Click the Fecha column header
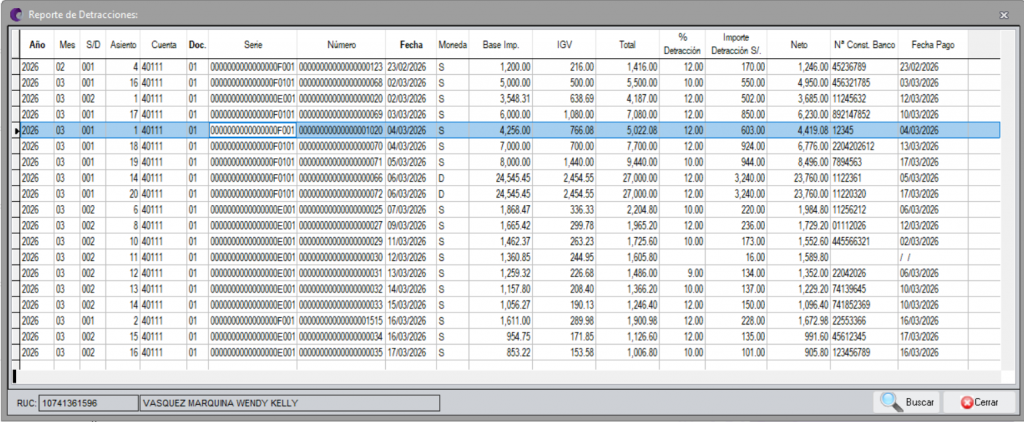This screenshot has width=1024, height=422. 411,45
